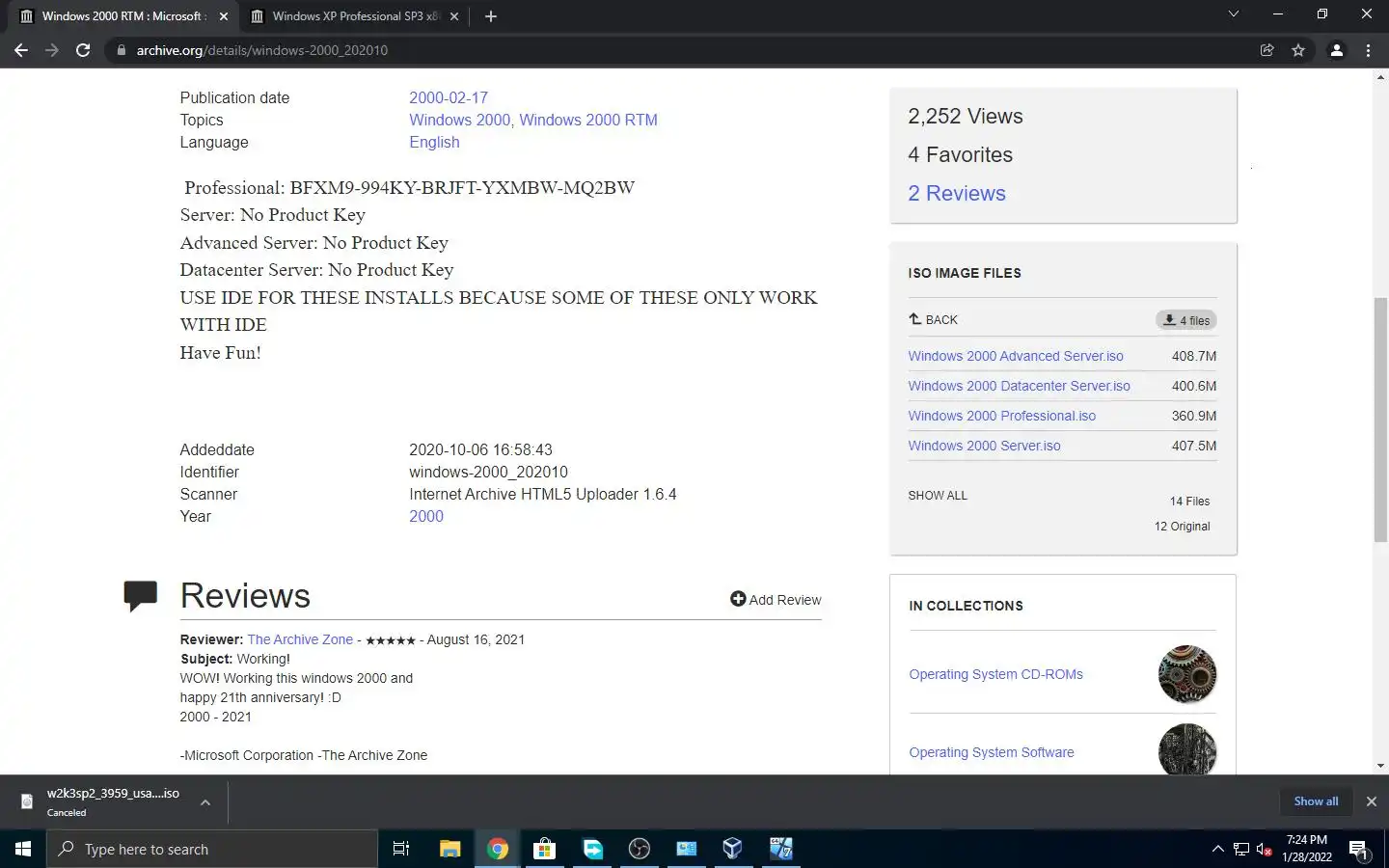Click the muted volume tray icon

point(1265,850)
